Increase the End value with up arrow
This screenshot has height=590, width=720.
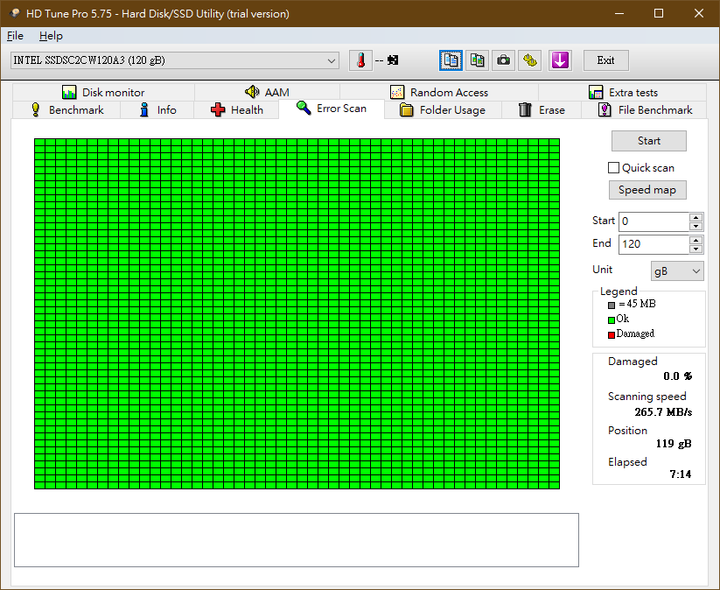pyautogui.click(x=696, y=240)
